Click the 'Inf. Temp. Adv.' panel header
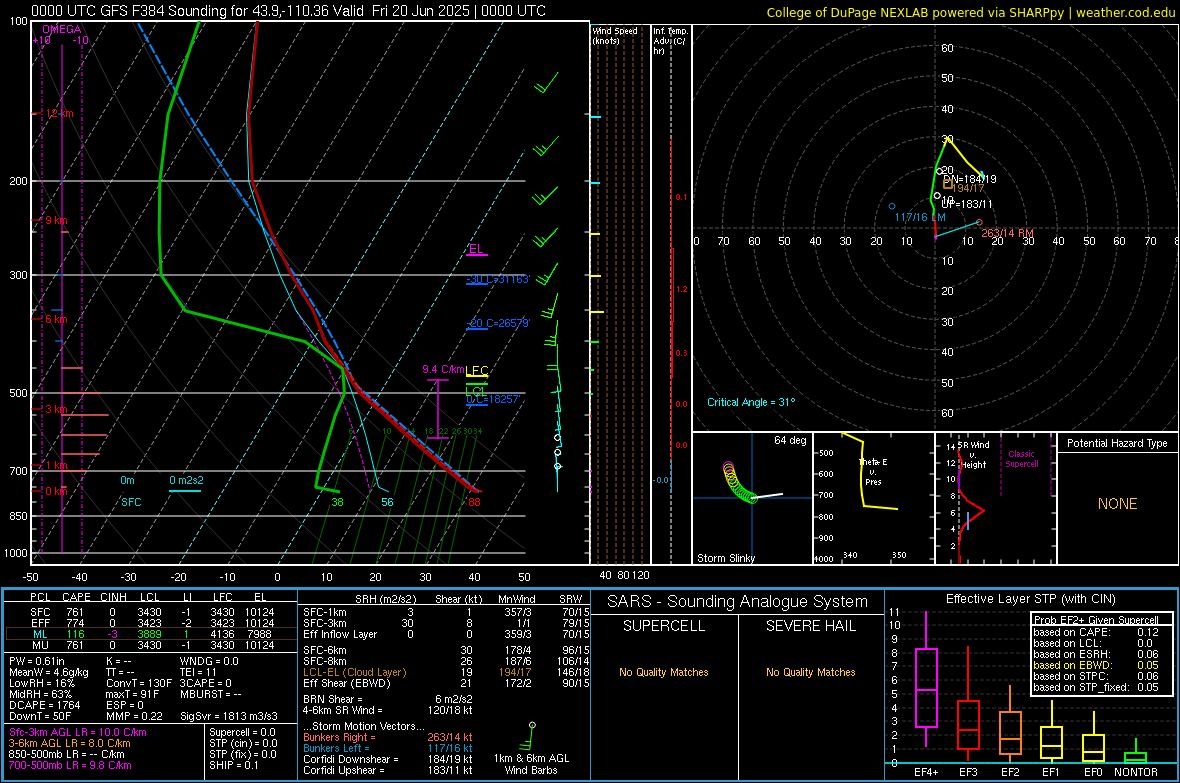The height and width of the screenshot is (783, 1180). 670,41
